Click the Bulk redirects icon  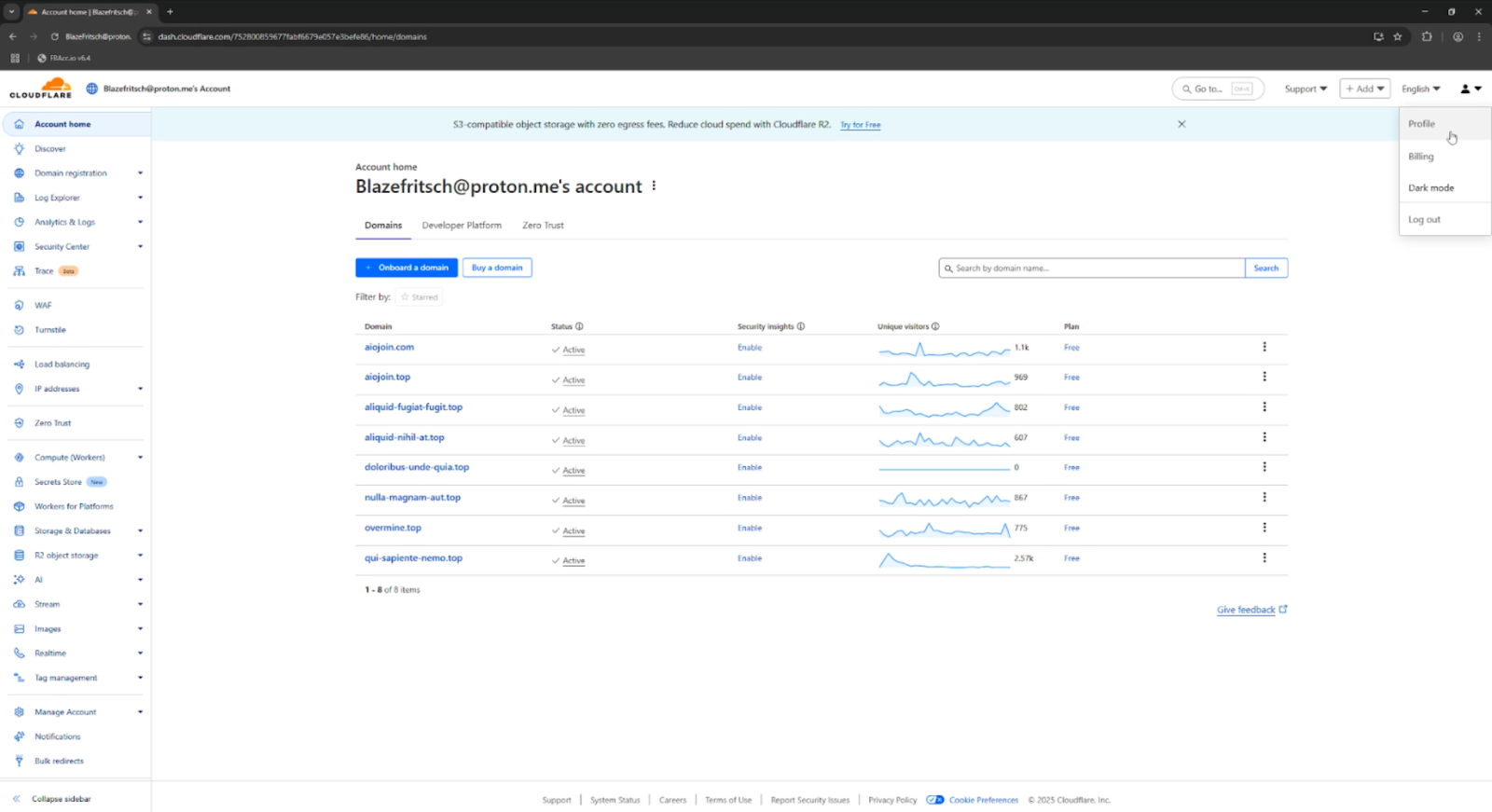coord(19,761)
